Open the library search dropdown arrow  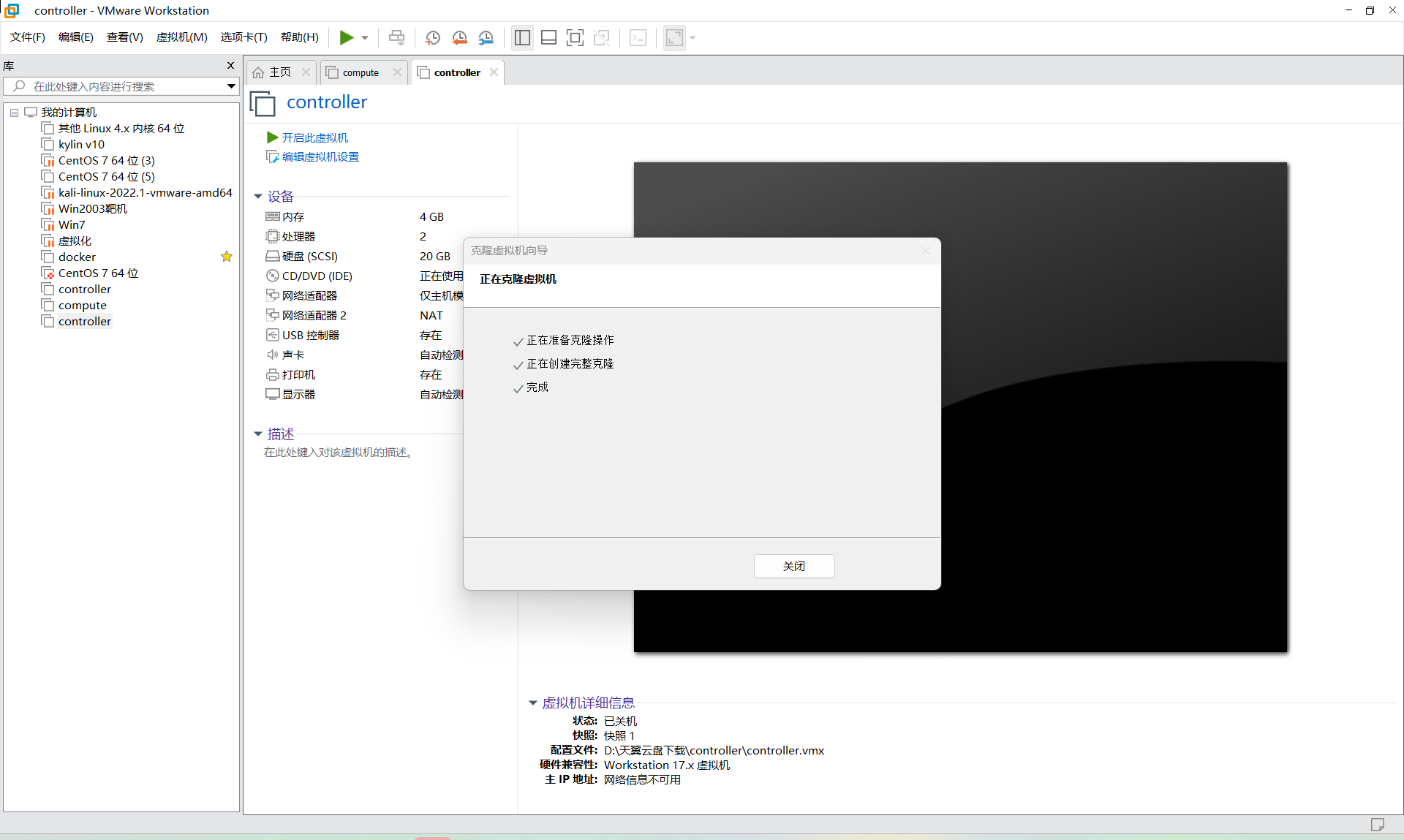point(231,86)
